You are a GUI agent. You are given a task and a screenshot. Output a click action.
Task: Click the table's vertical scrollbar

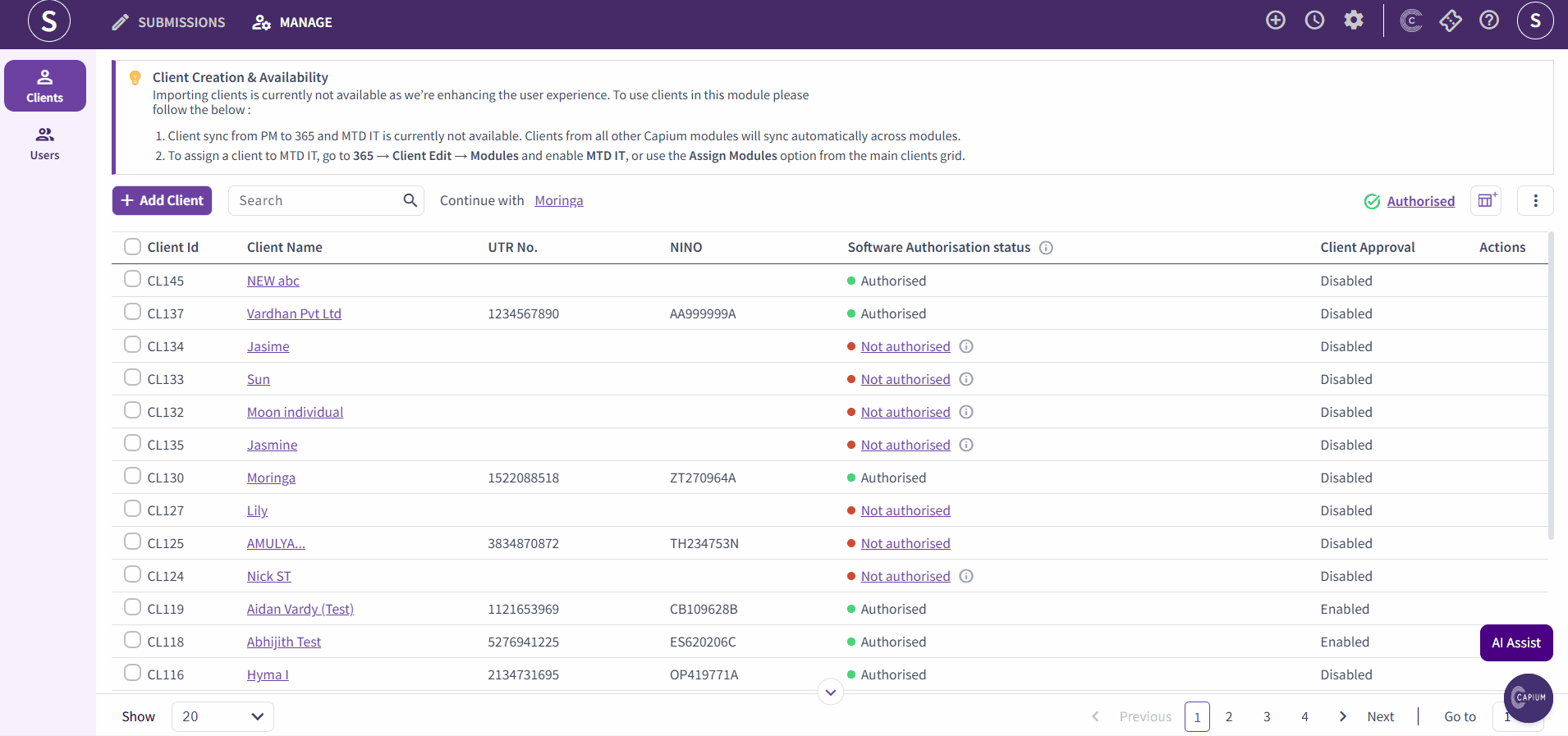point(1551,386)
